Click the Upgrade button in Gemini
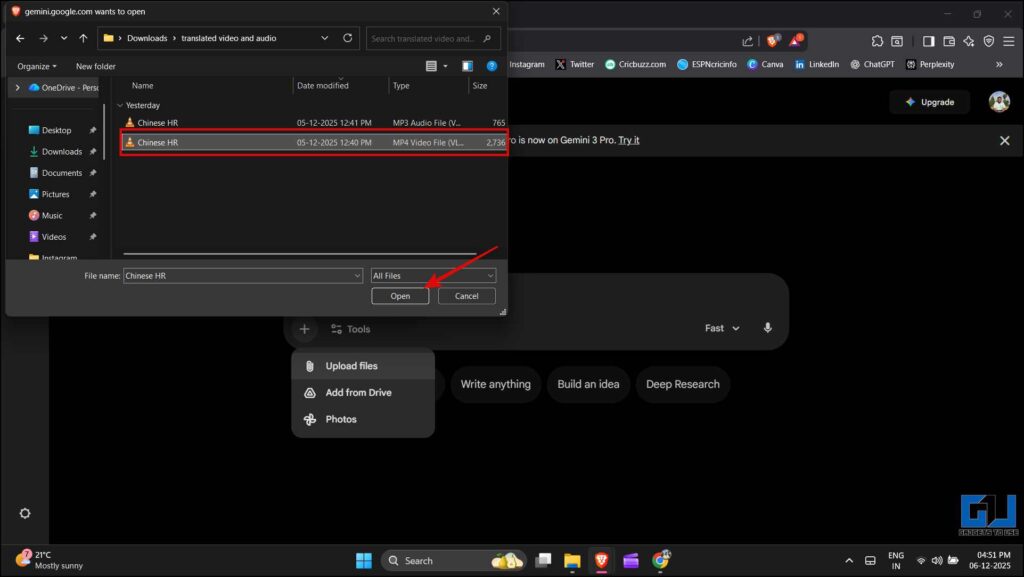Image resolution: width=1024 pixels, height=577 pixels. (x=929, y=102)
